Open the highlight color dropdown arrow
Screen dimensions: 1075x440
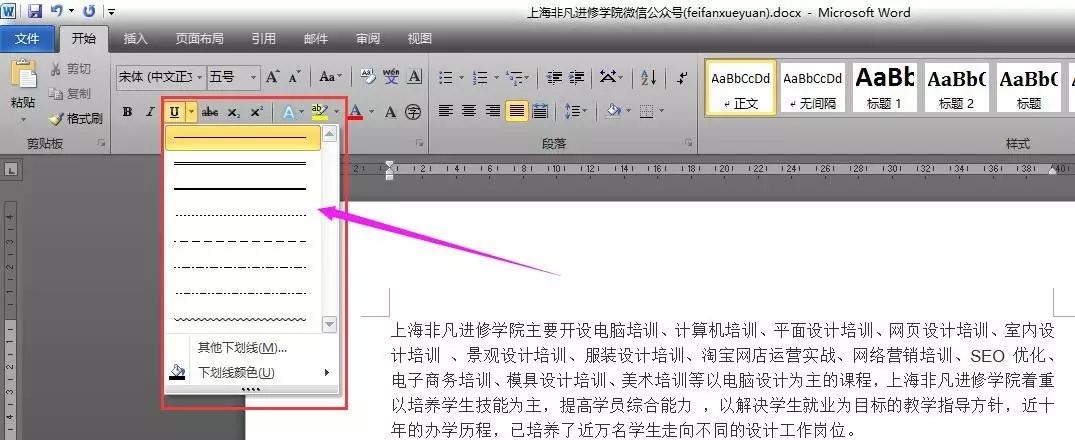tap(337, 112)
